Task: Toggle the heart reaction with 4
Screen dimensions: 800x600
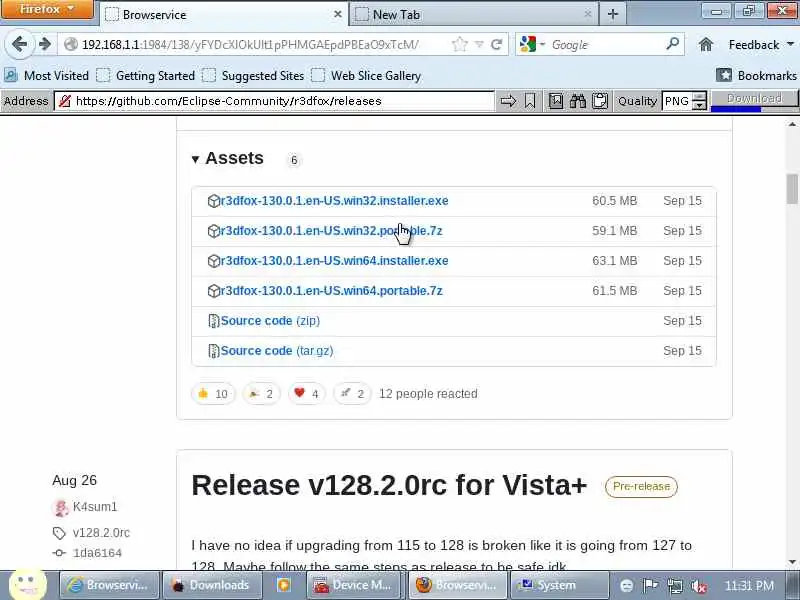Action: click(x=307, y=393)
